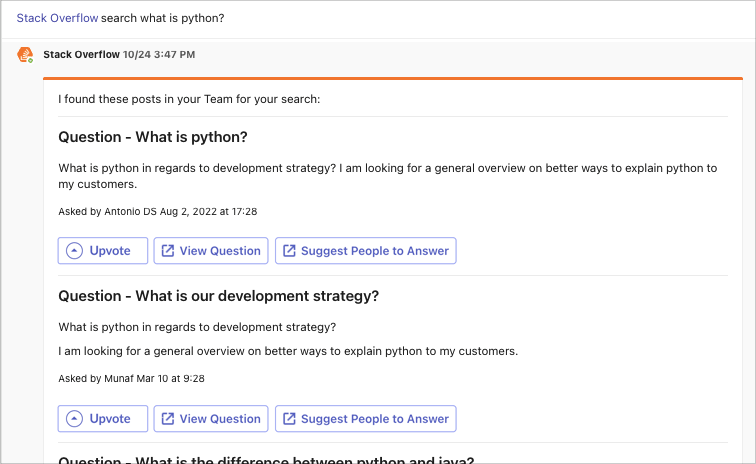Screen dimensions: 756x464
Task: Open "Question - What is our development strategy?" title
Action: (x=218, y=296)
